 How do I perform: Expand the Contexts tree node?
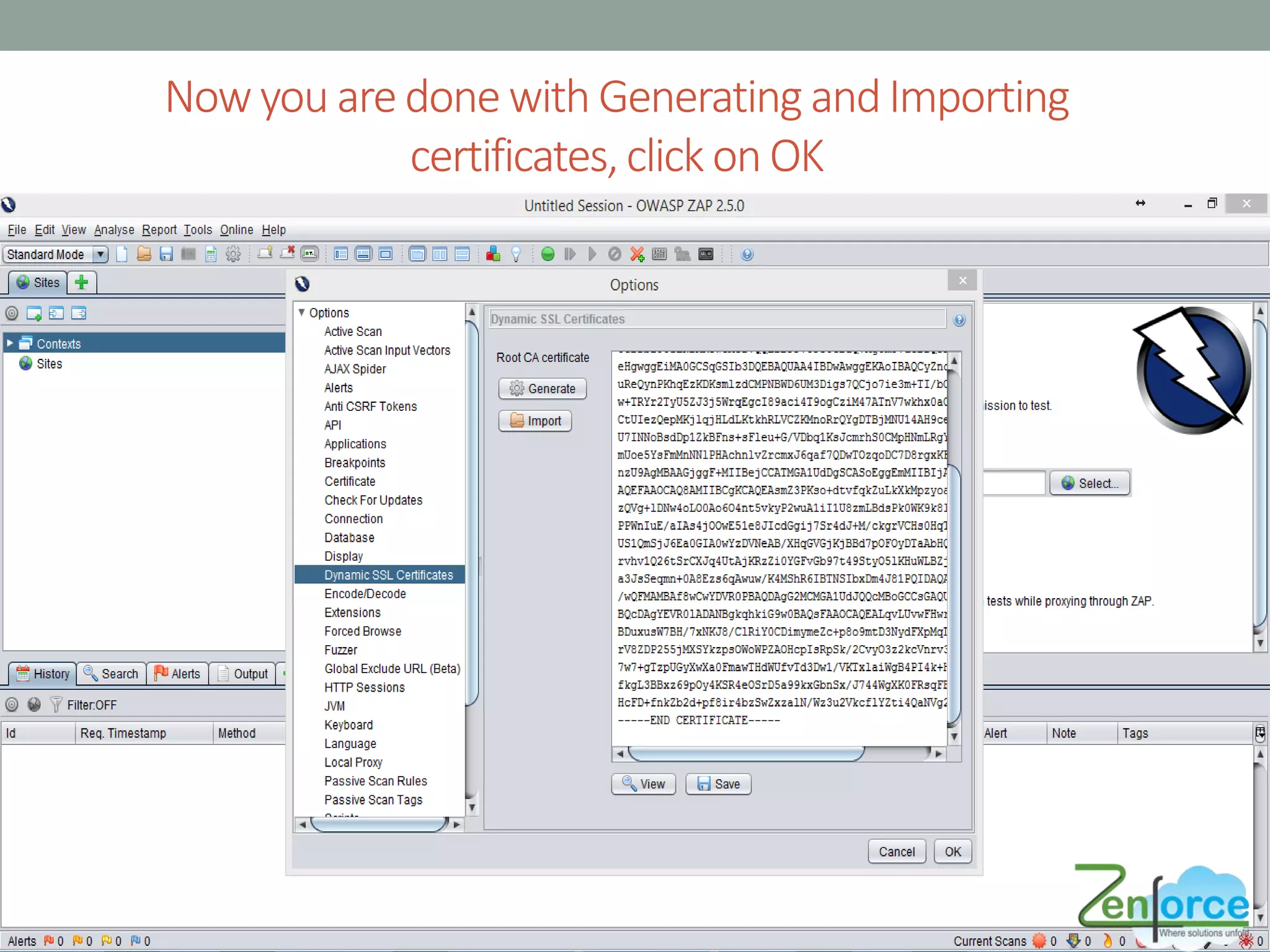[x=10, y=343]
